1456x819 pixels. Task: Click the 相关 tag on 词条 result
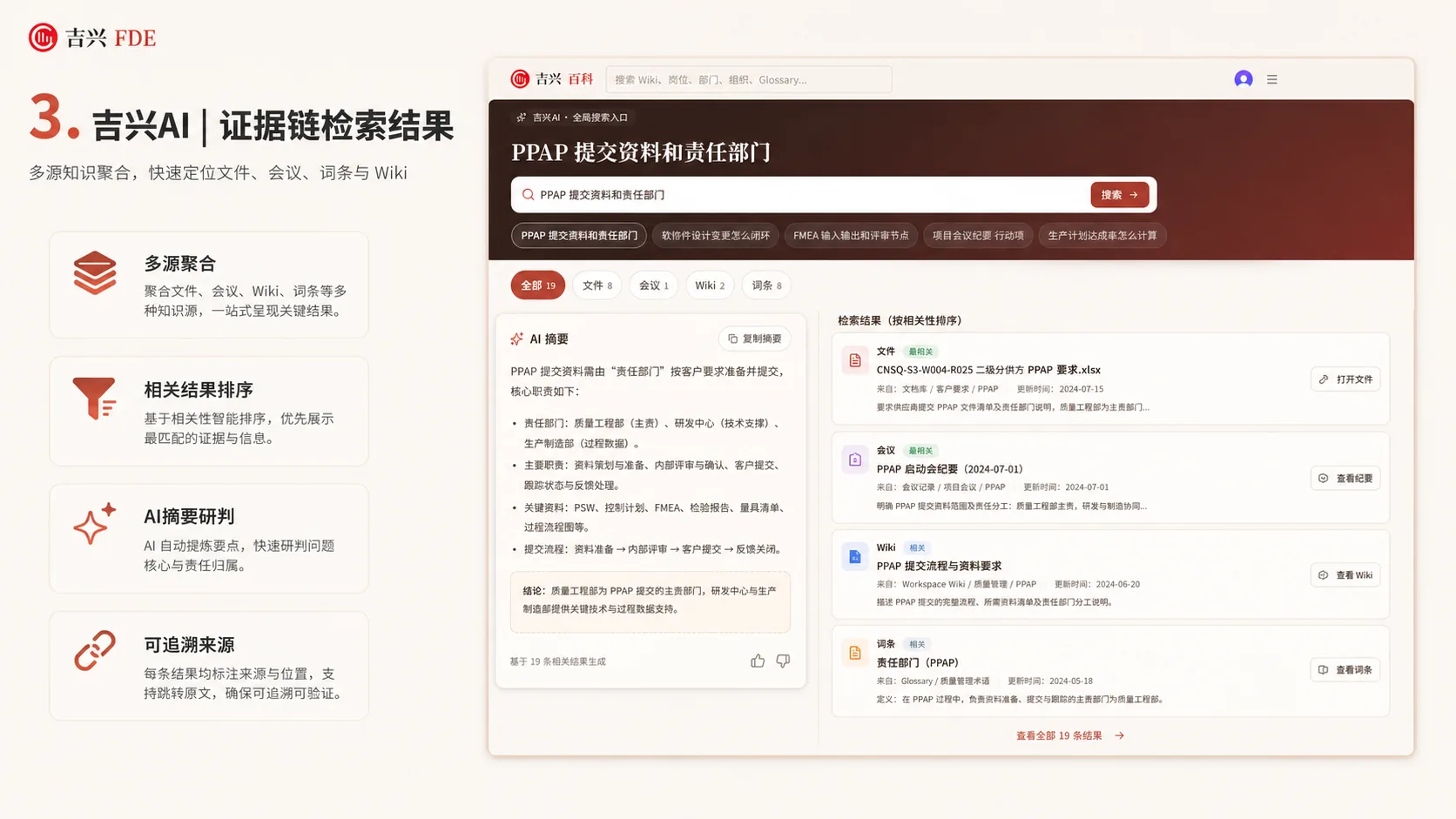pos(917,644)
